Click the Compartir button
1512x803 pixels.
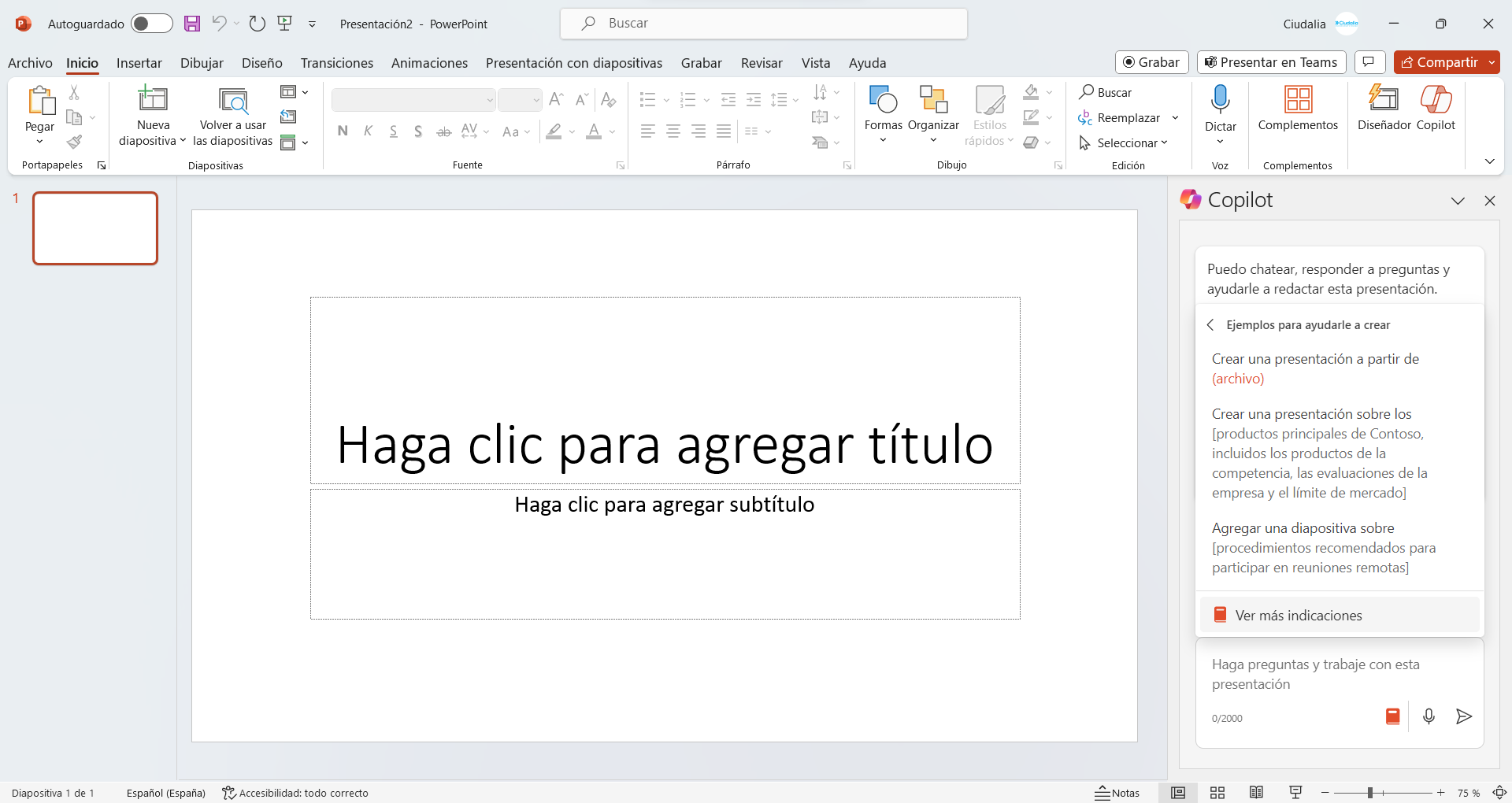(1440, 62)
